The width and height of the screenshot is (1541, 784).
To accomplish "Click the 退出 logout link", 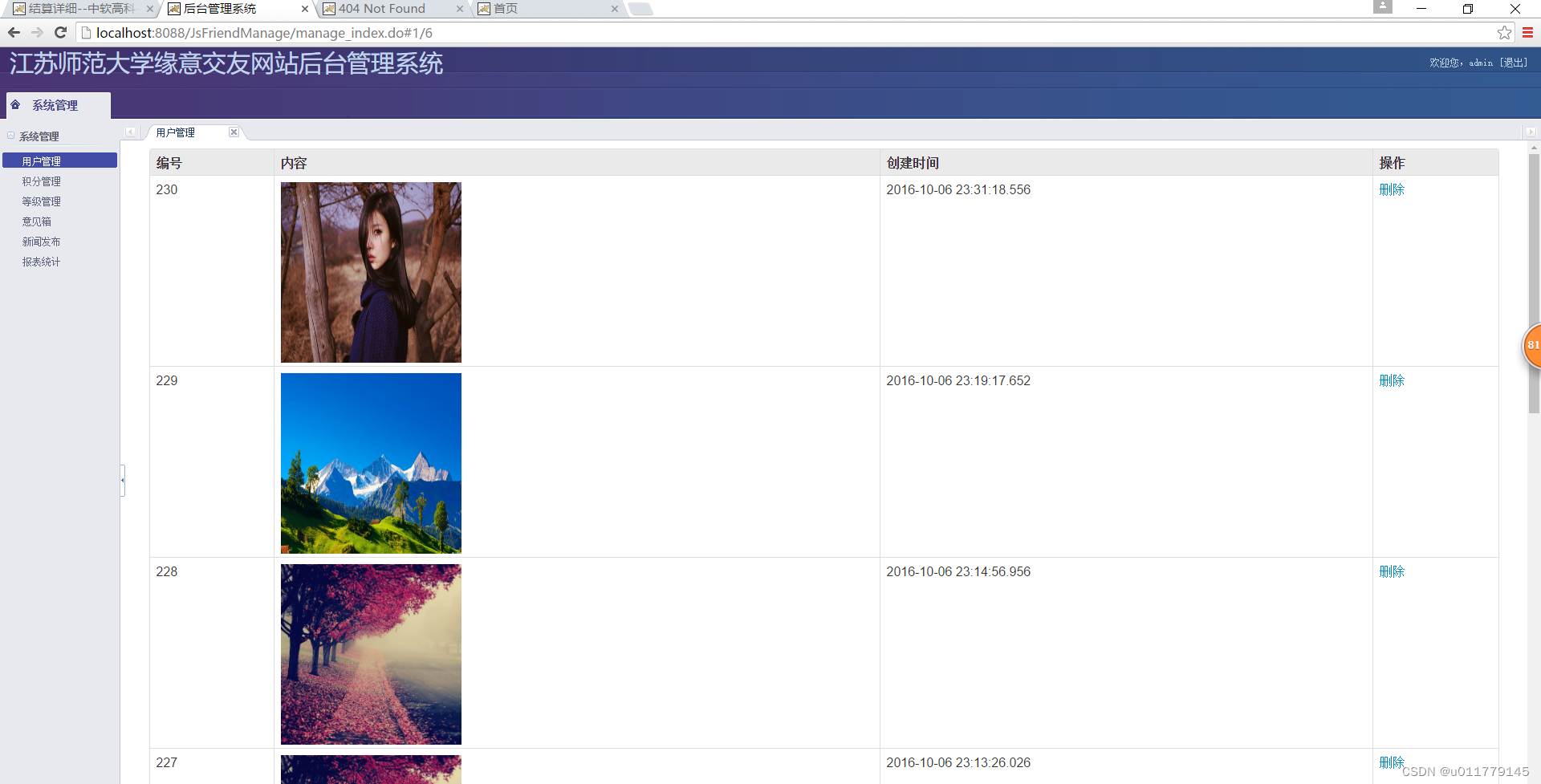I will click(1514, 63).
